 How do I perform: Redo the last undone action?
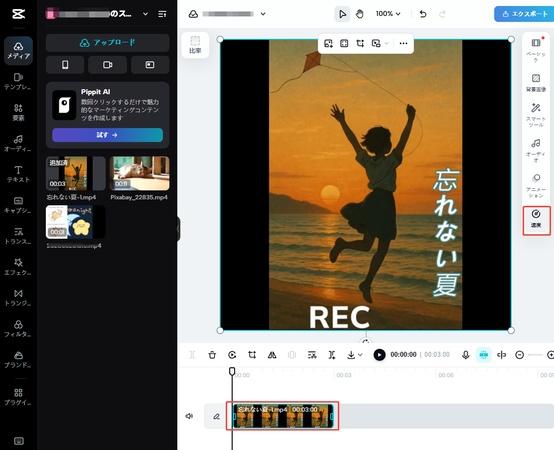[442, 14]
